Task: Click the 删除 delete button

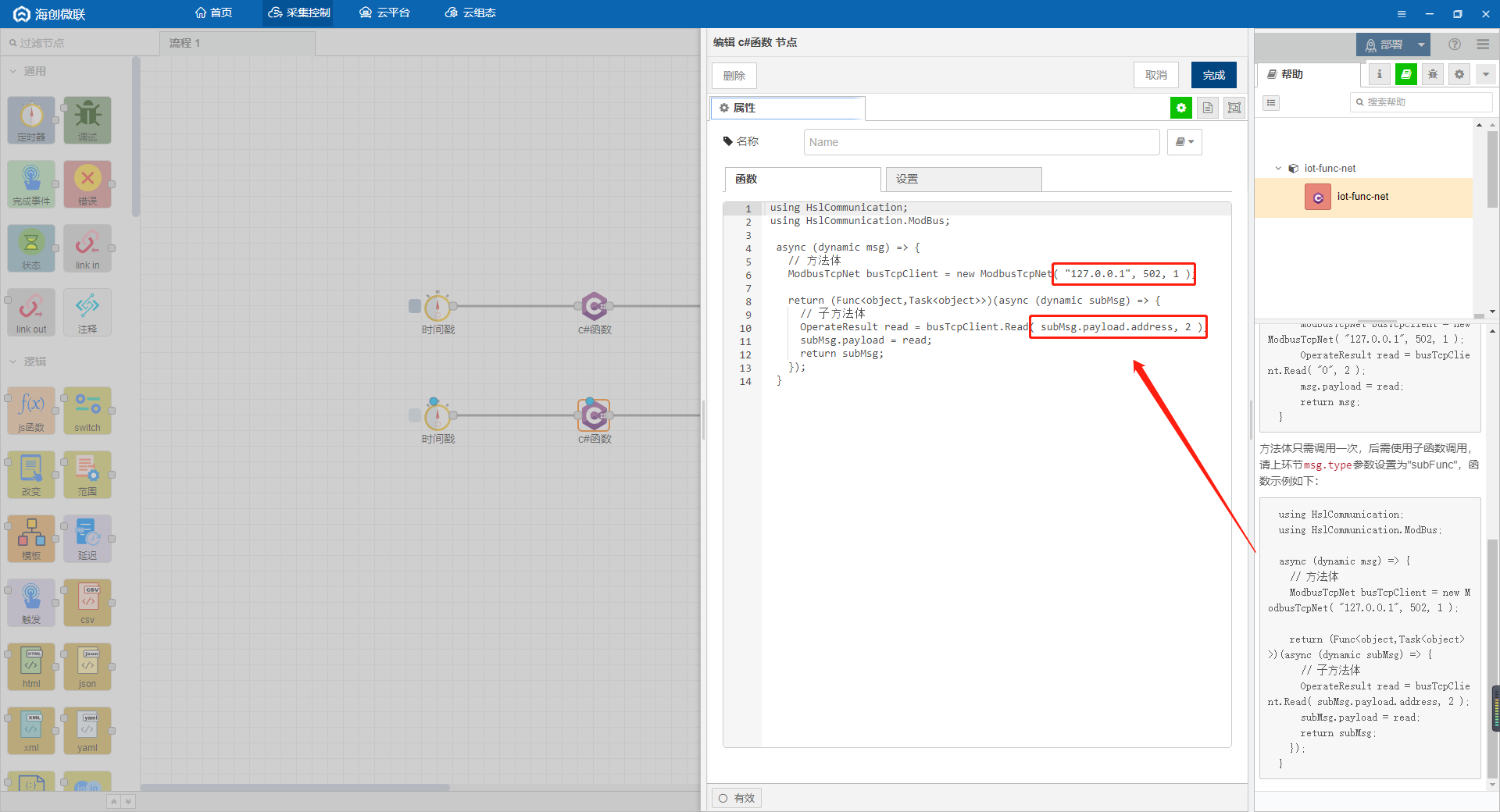Action: click(x=734, y=76)
